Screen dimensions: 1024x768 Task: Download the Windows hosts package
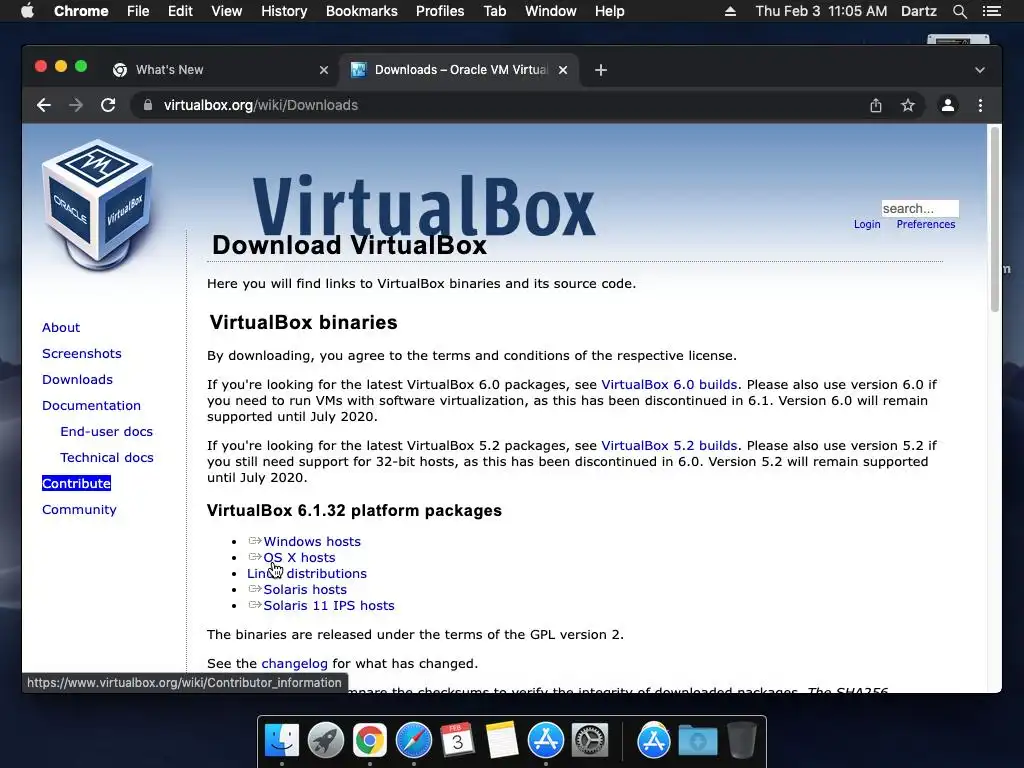pos(312,541)
